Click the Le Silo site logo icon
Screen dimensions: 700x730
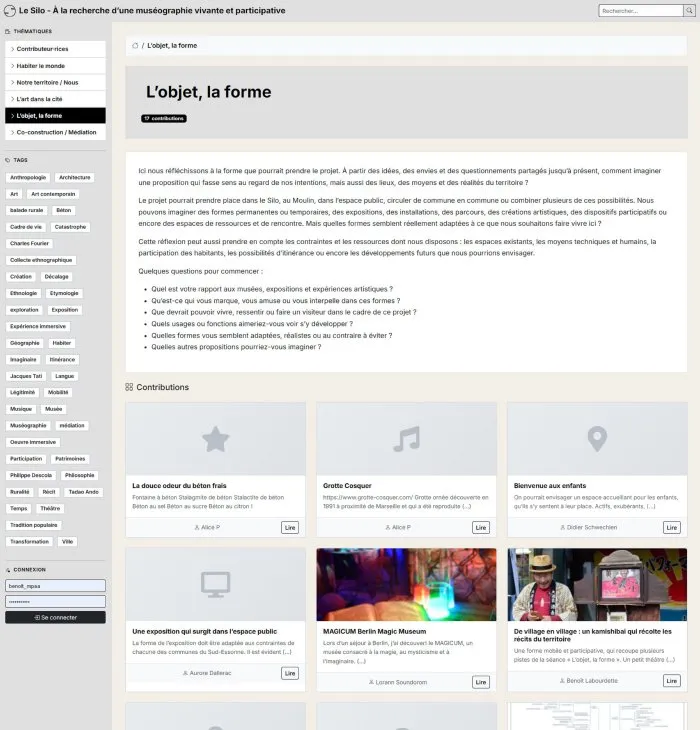click(10, 10)
